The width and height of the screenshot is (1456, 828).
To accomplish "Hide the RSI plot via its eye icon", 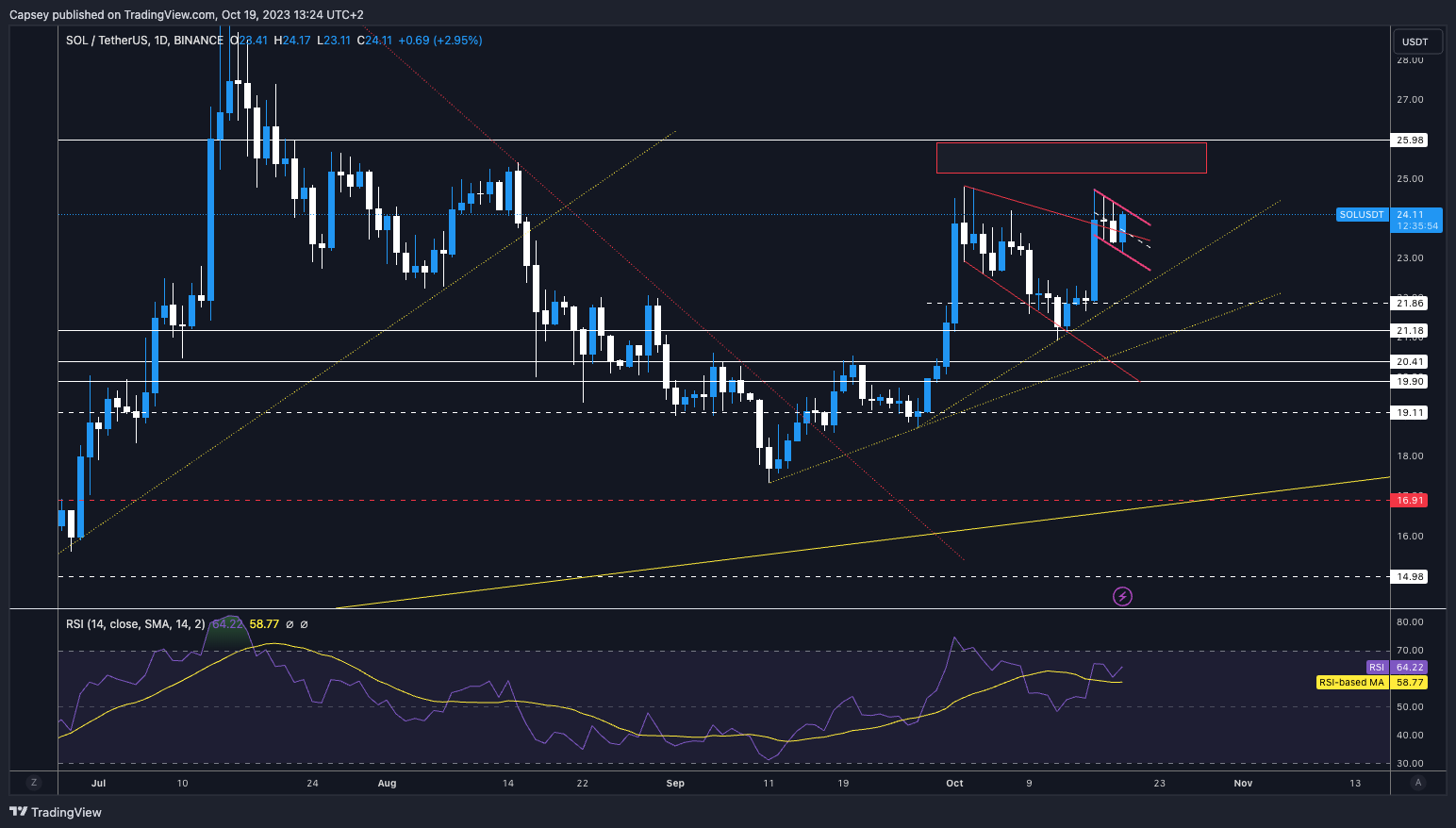I will pyautogui.click(x=290, y=624).
